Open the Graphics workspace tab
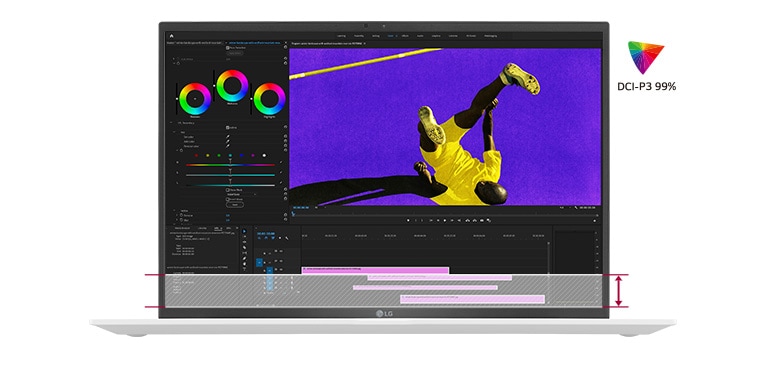 pyautogui.click(x=436, y=36)
